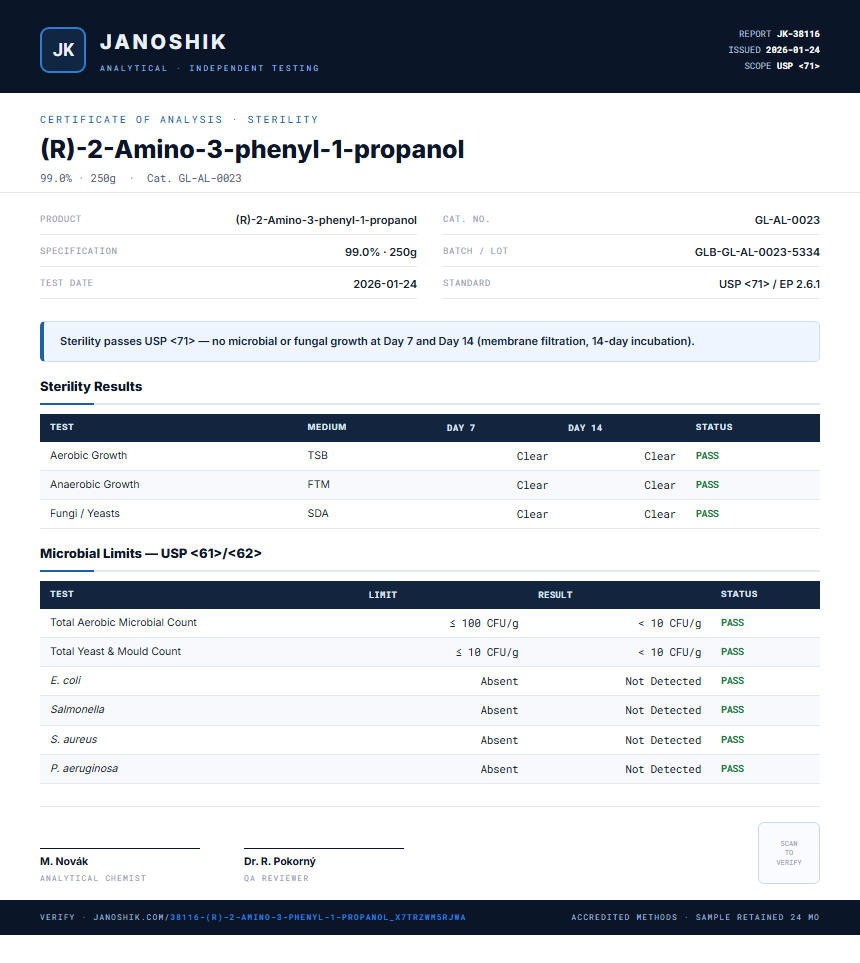Click the DAY 14 column header

(585, 427)
